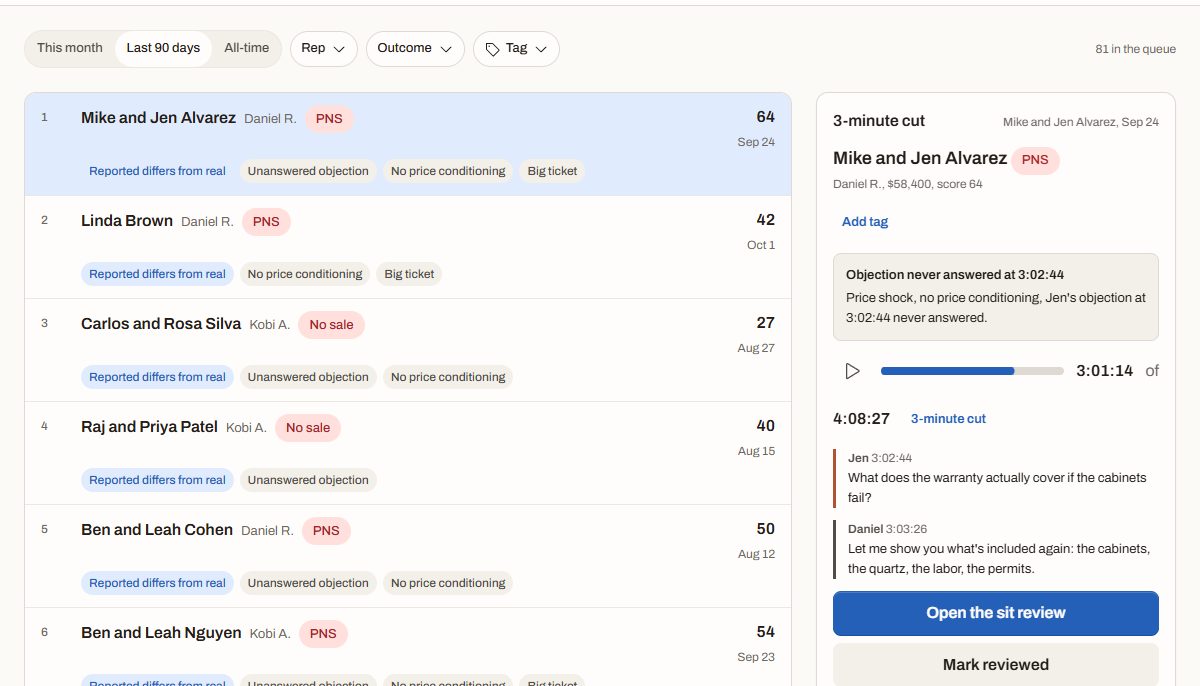The height and width of the screenshot is (686, 1200).
Task: Open the Ben and Leah Nguyen row
Action: tap(408, 647)
